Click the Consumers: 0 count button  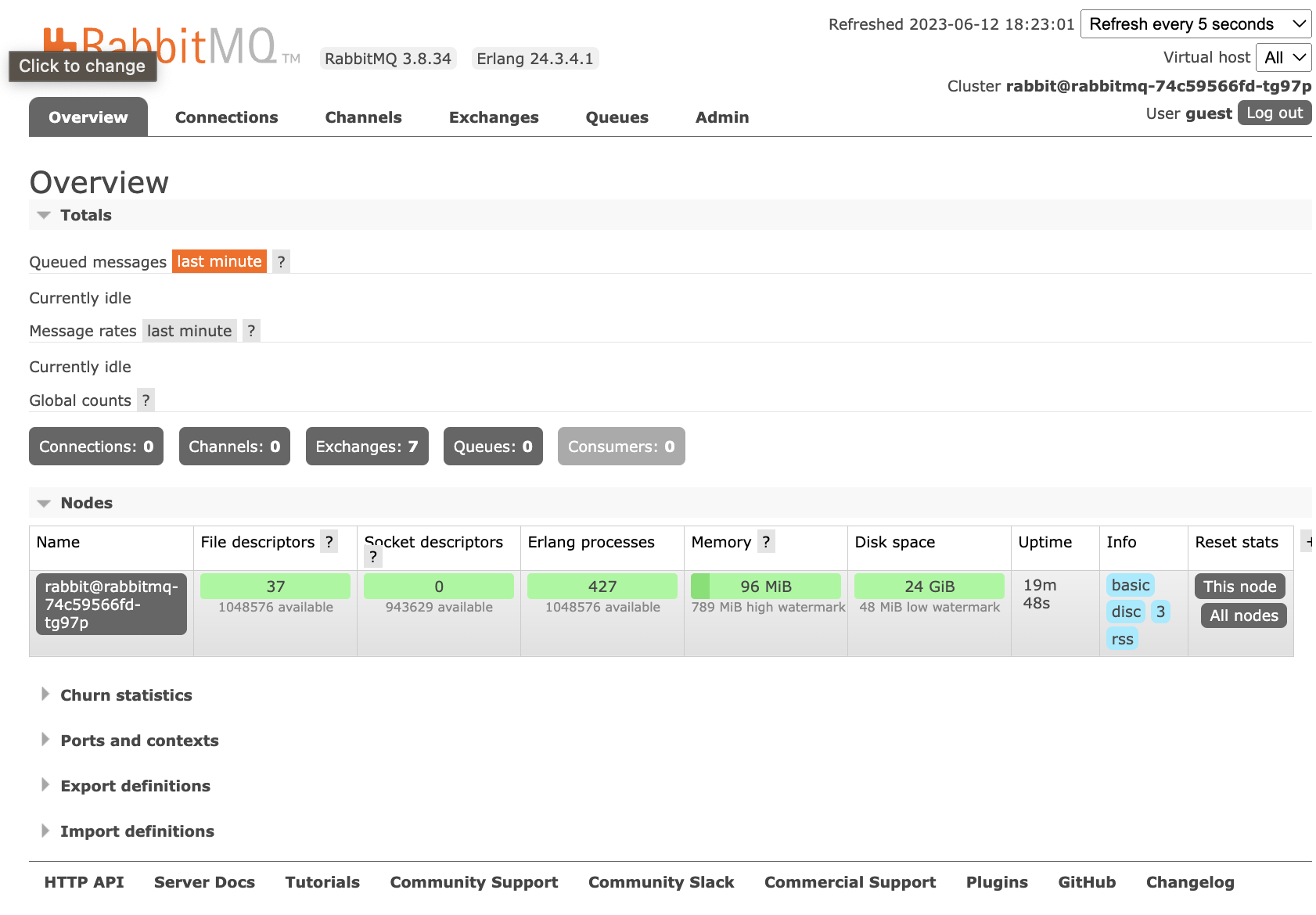click(621, 447)
